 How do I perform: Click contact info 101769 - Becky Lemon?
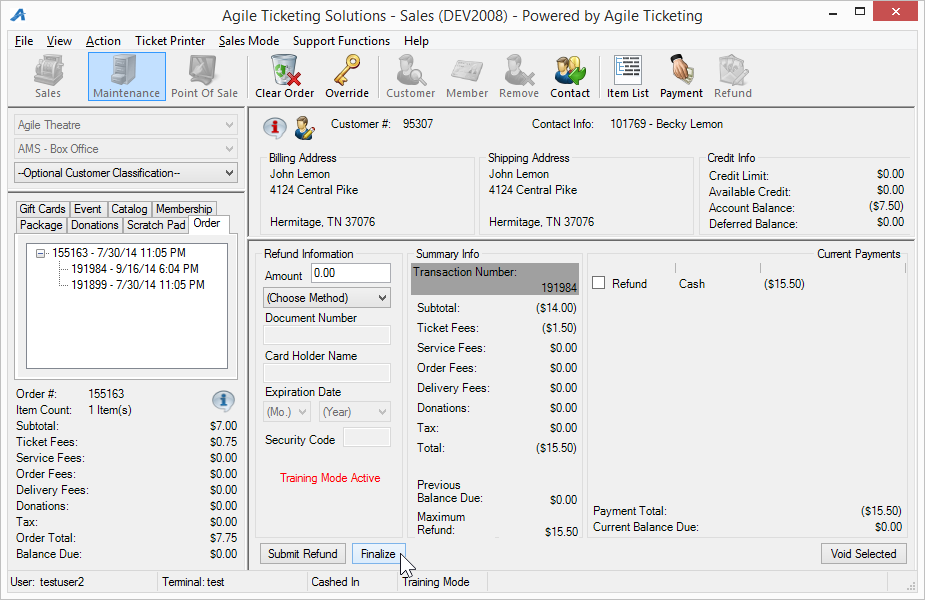(666, 124)
